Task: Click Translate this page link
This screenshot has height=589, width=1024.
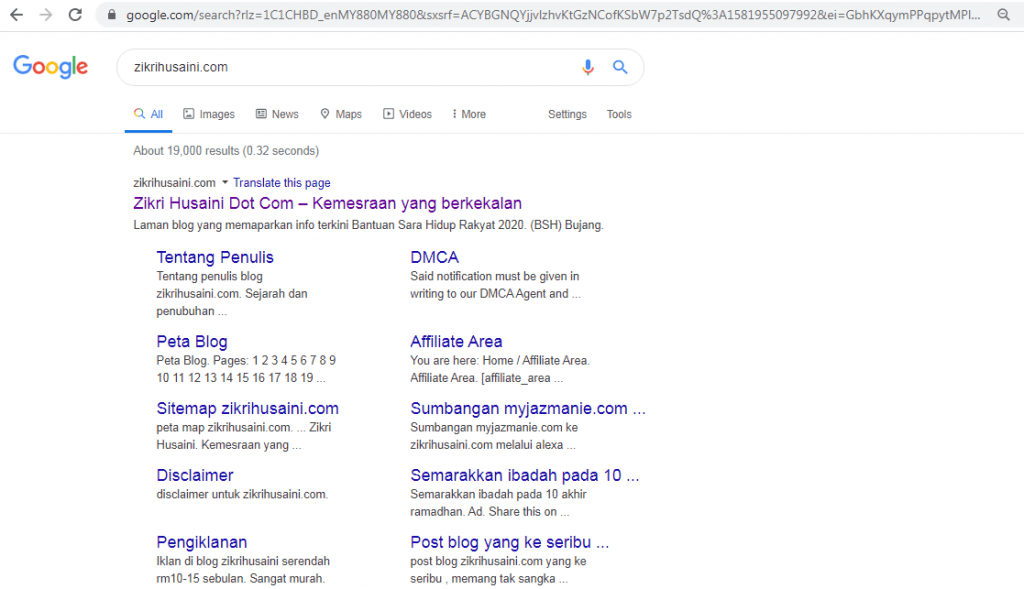Action: pyautogui.click(x=282, y=183)
